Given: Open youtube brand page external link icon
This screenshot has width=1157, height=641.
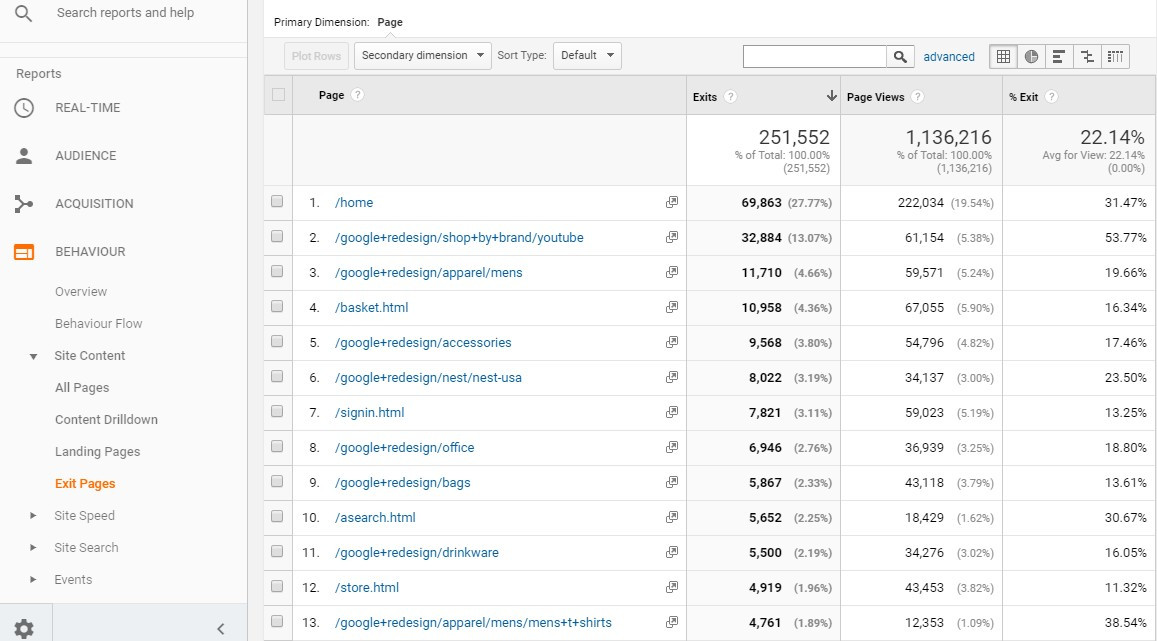Looking at the screenshot, I should [671, 237].
